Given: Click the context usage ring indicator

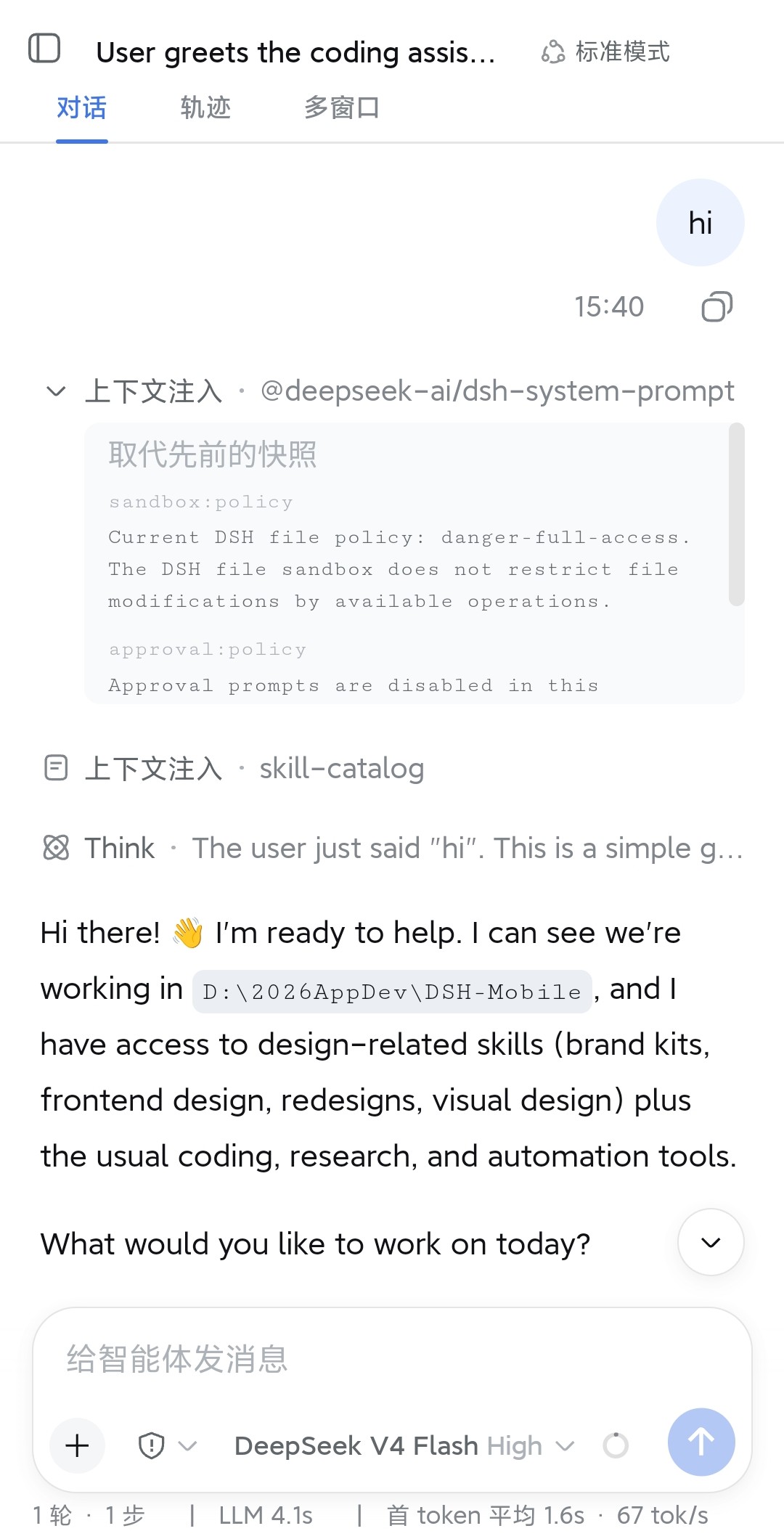Looking at the screenshot, I should click(x=616, y=1445).
